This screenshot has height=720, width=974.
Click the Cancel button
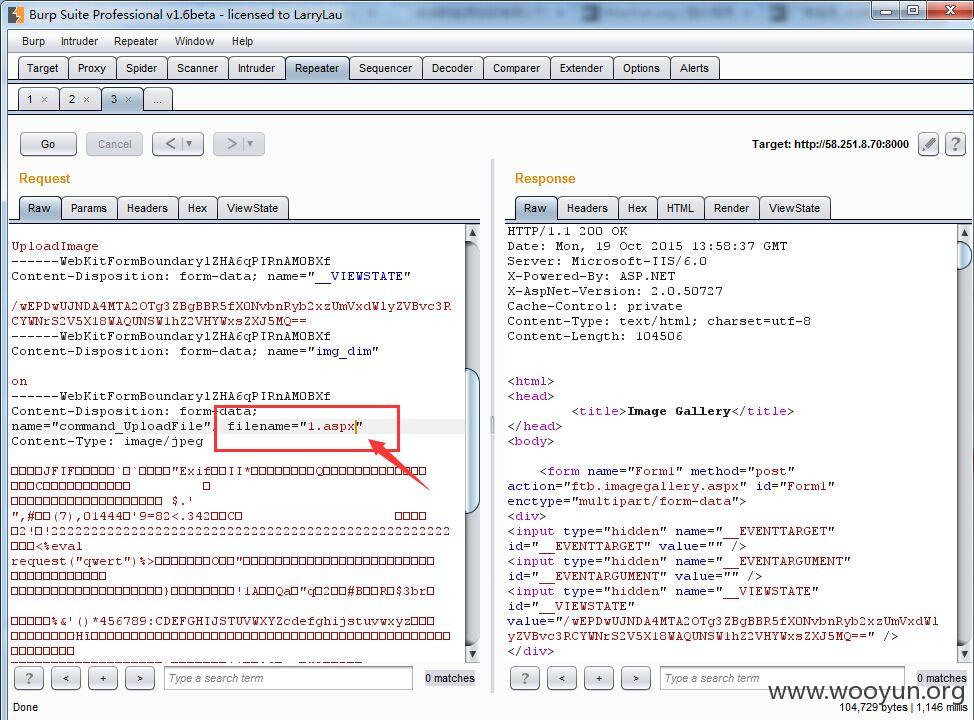[114, 144]
